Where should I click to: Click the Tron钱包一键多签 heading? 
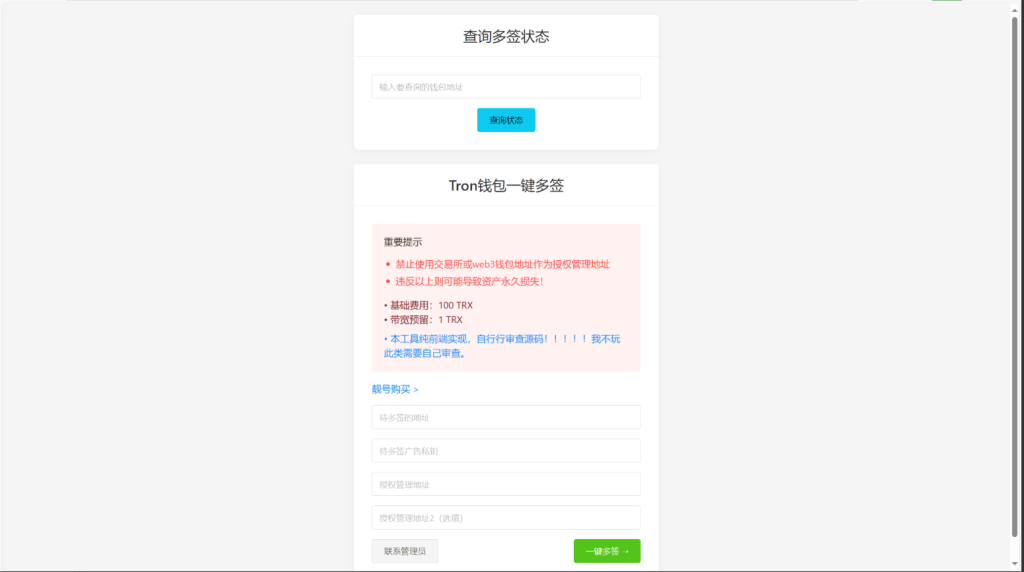click(505, 185)
